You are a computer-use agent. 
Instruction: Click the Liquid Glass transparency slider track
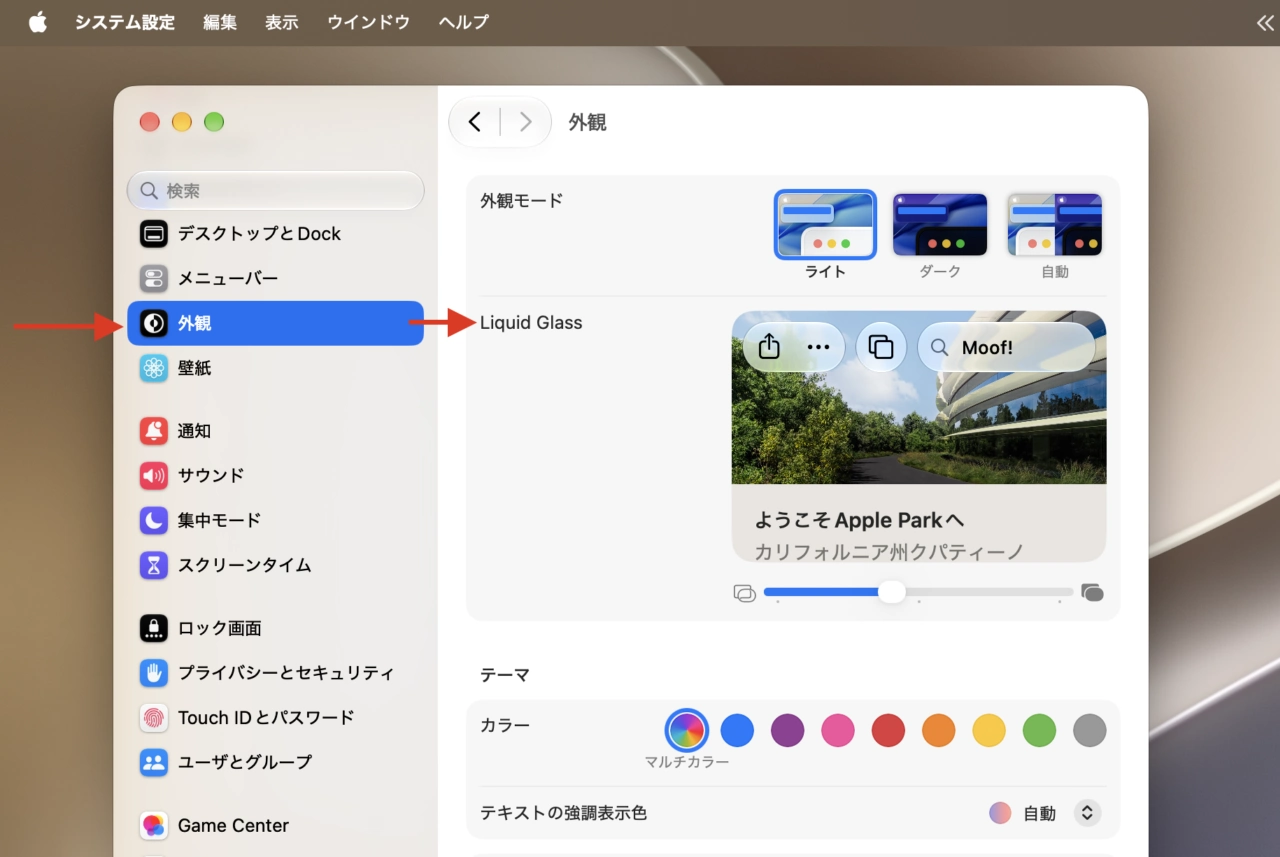pos(918,592)
